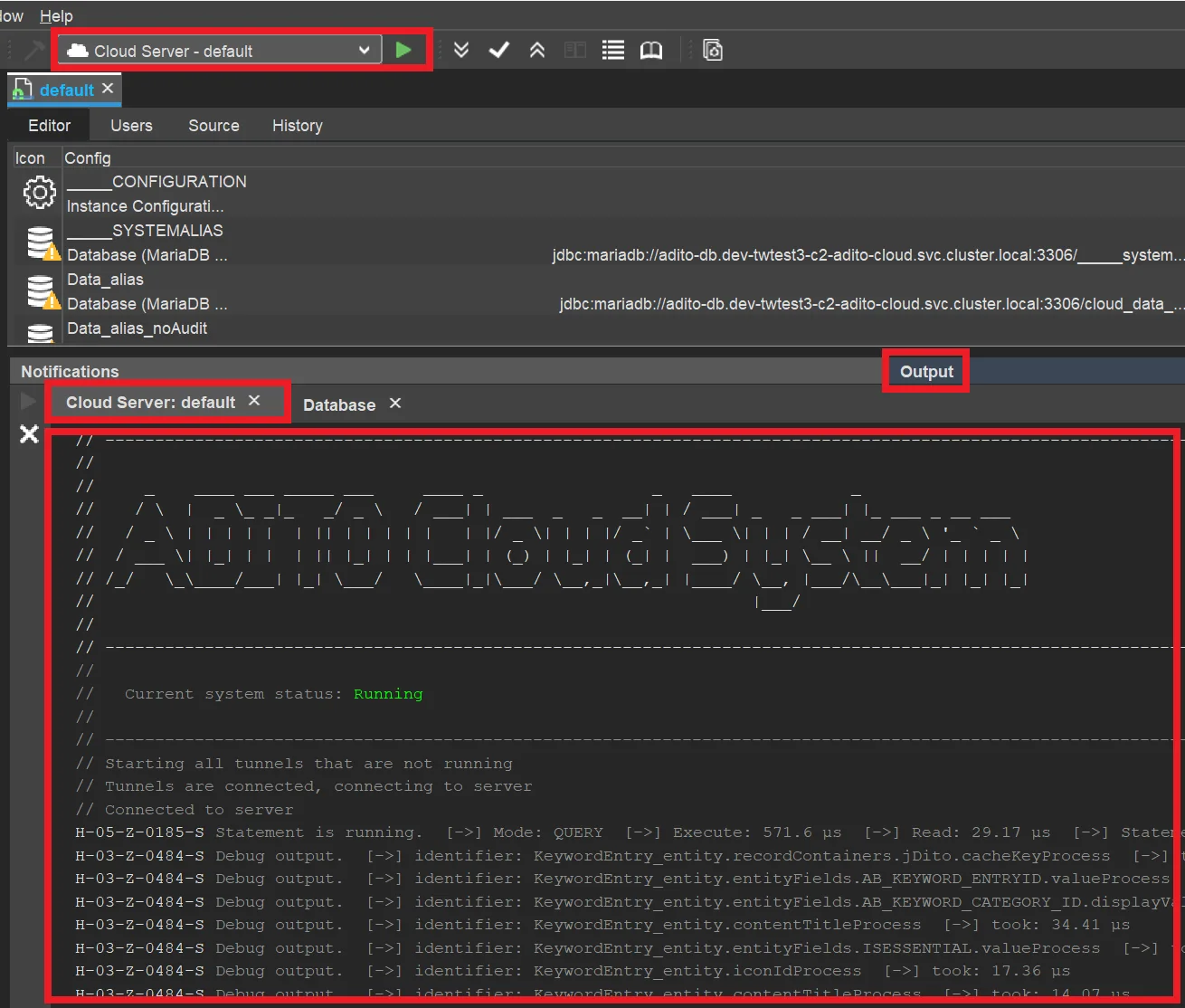Close the Database output tab
This screenshot has height=1008, width=1185.
point(395,404)
